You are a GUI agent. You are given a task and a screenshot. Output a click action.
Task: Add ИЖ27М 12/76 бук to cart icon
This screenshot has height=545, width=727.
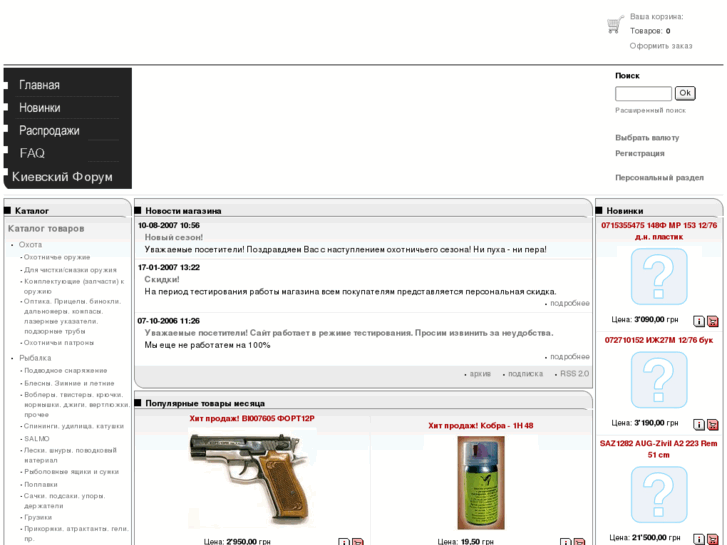713,424
